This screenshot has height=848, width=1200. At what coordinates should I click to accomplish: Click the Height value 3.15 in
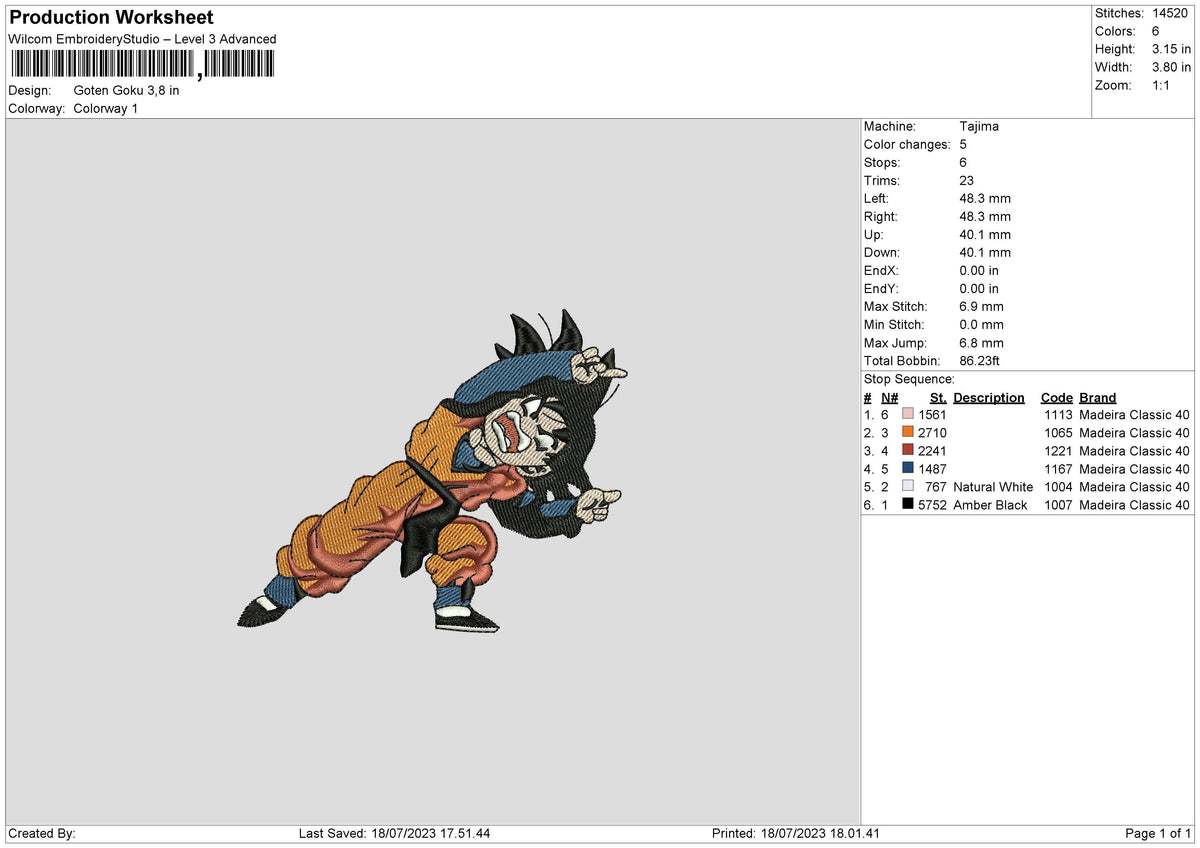point(1171,49)
